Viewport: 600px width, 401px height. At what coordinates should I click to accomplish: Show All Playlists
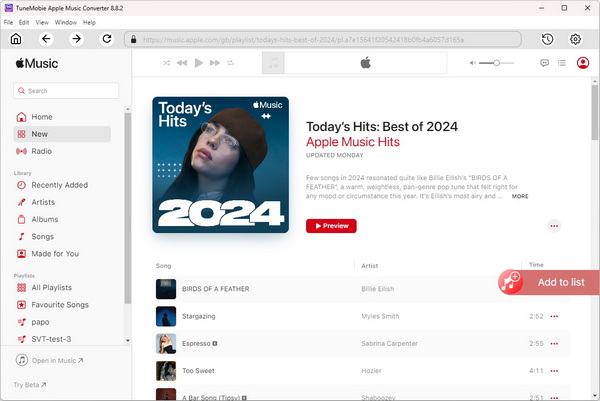62,287
